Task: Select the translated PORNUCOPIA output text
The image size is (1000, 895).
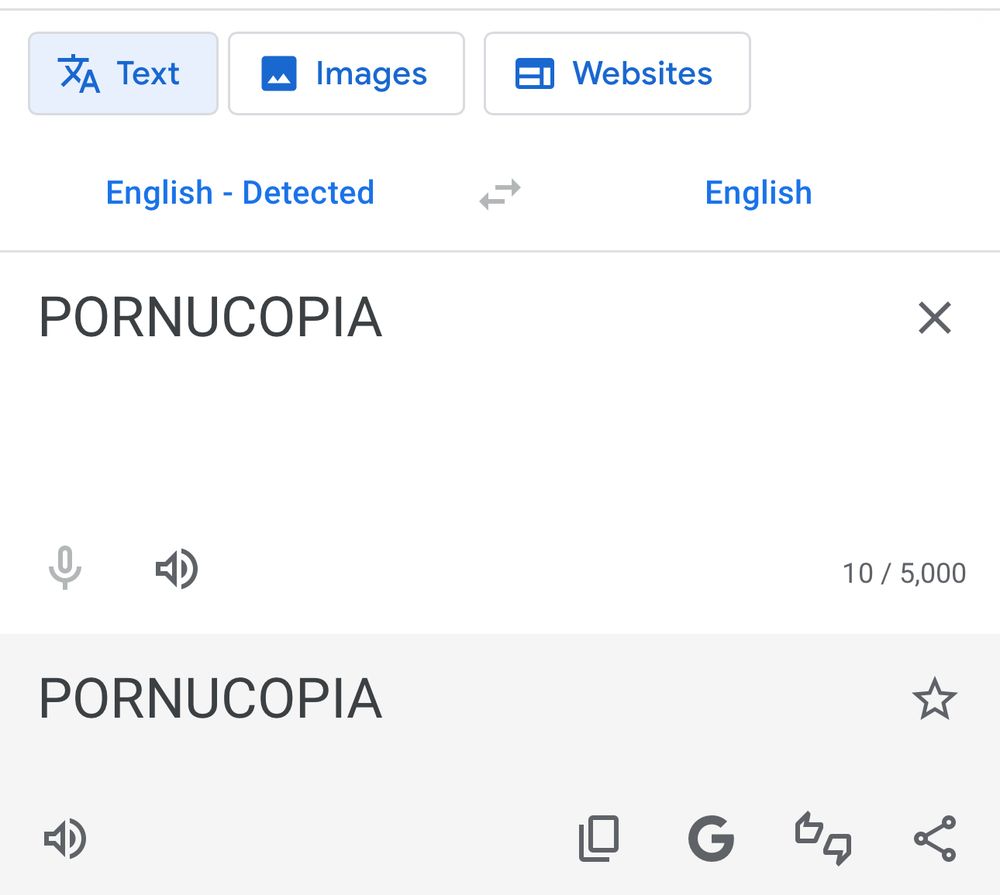Action: pos(210,699)
